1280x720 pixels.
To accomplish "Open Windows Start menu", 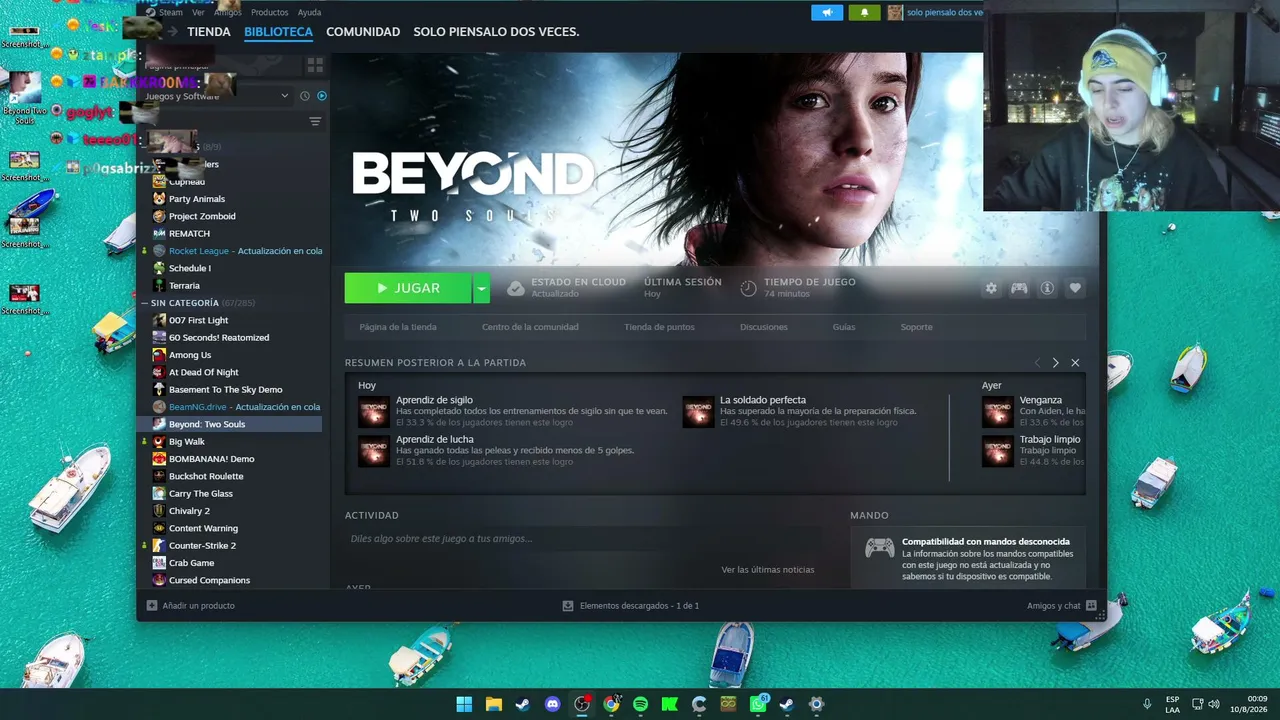I will (x=464, y=704).
